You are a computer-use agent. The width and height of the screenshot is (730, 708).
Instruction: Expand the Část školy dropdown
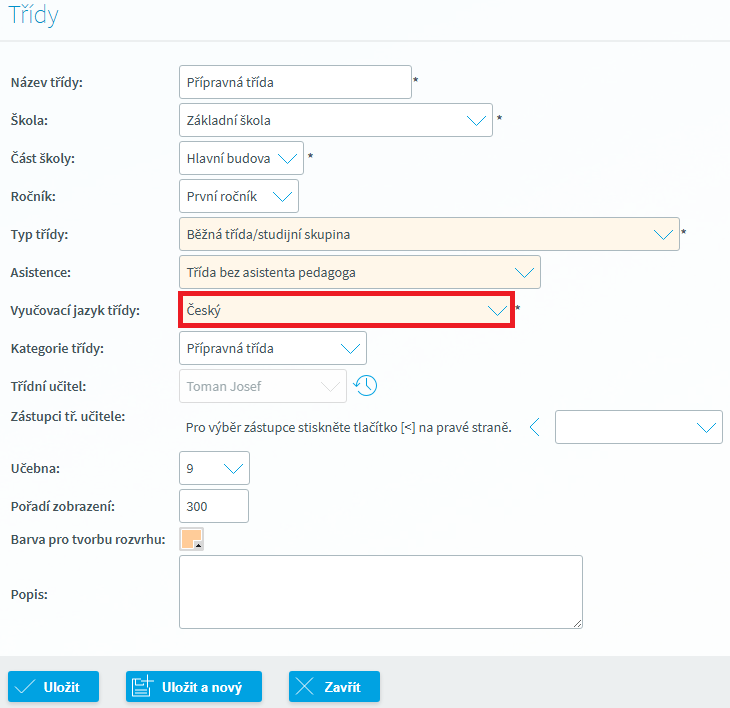241,158
